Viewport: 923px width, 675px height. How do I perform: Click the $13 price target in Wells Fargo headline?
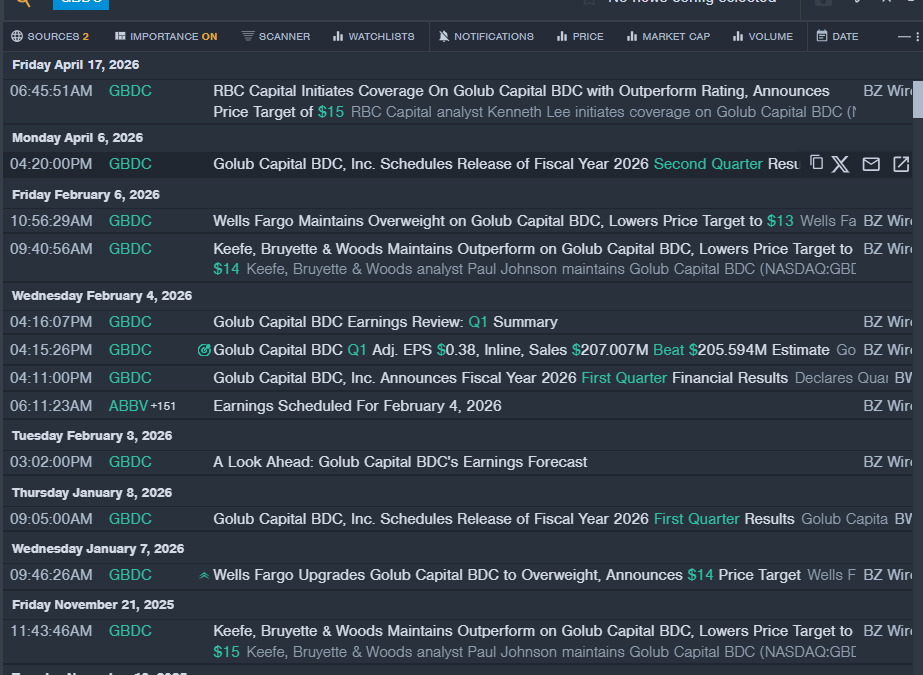click(780, 221)
